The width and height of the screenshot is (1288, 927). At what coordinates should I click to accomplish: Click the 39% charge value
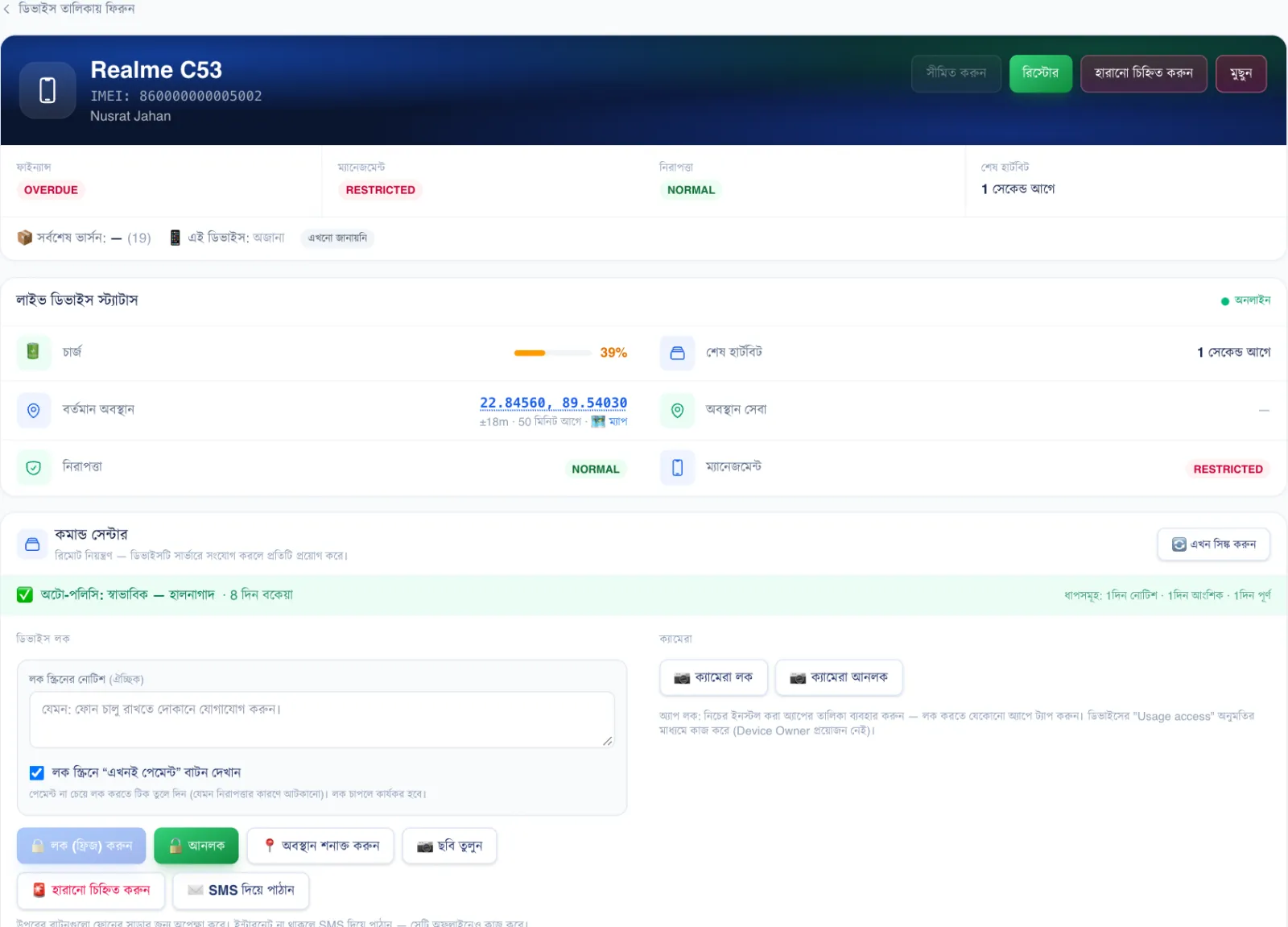613,353
